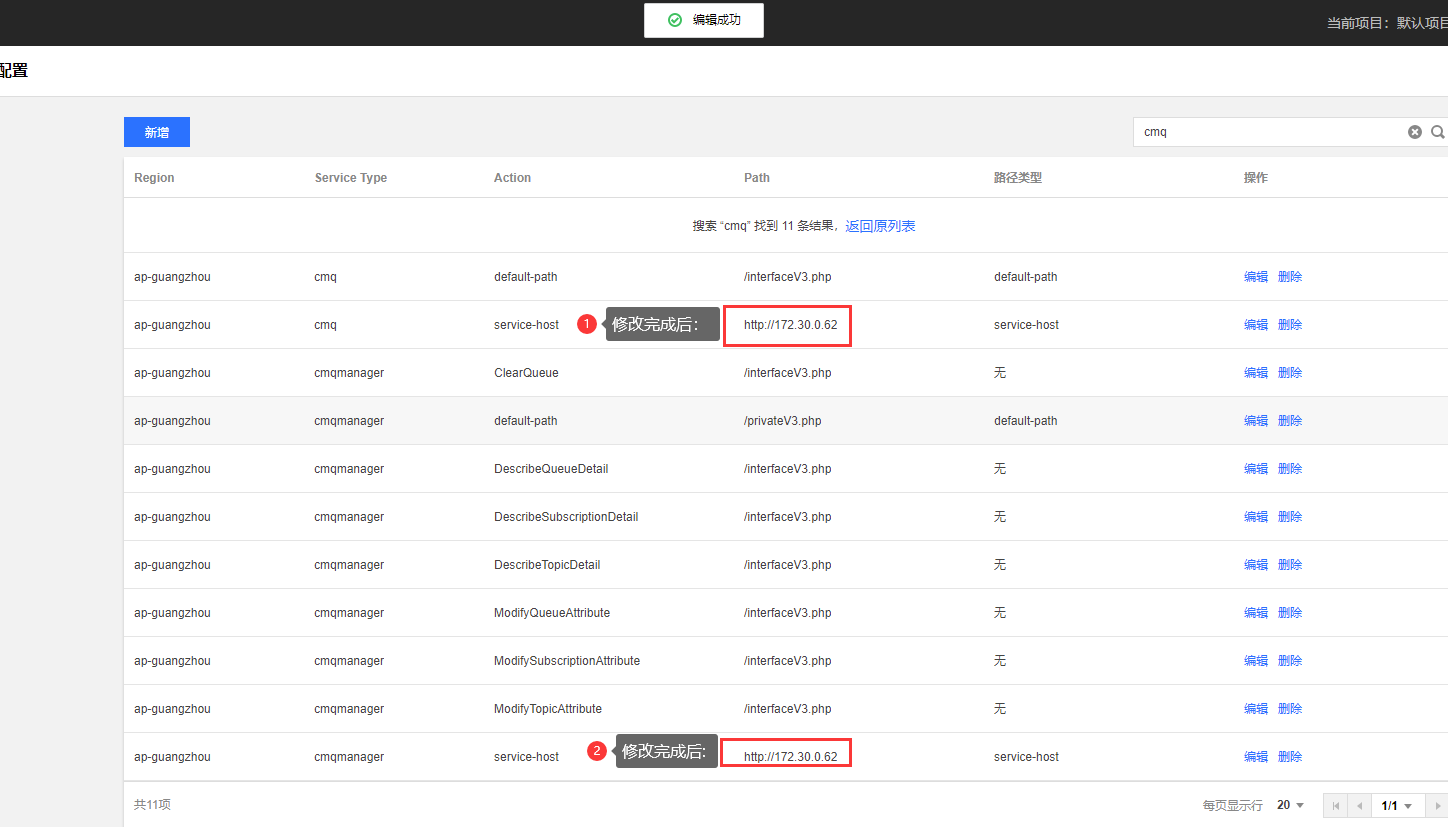
Task: Open the 1/1 page selector
Action: point(1397,805)
